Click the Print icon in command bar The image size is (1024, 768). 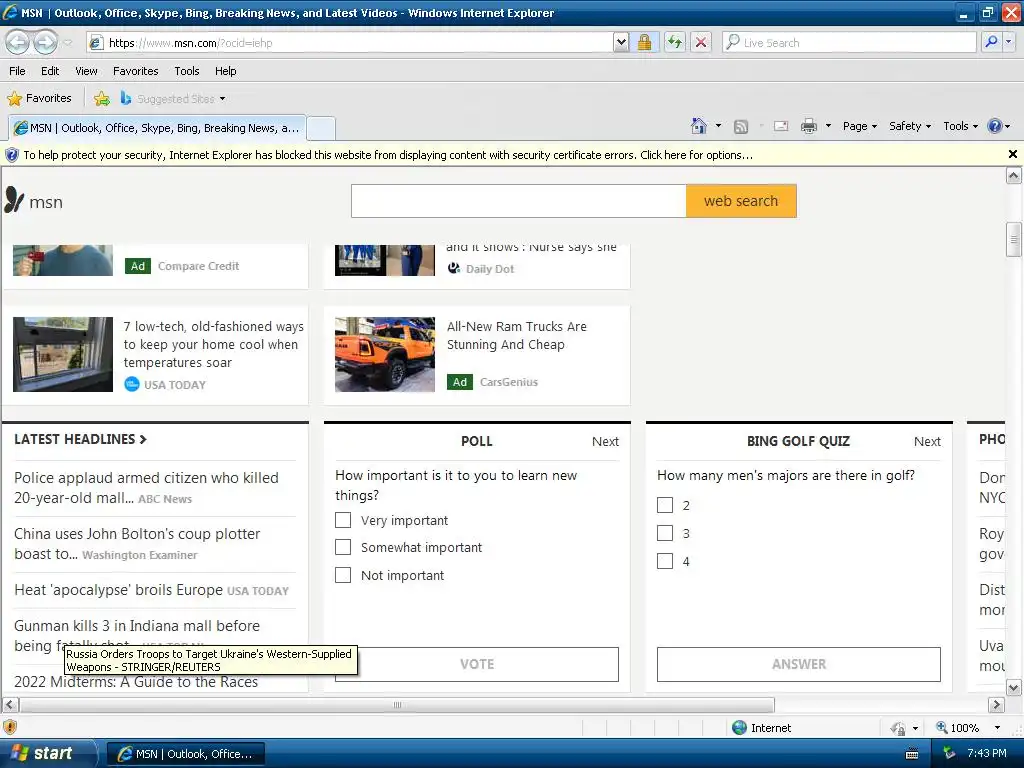click(809, 126)
